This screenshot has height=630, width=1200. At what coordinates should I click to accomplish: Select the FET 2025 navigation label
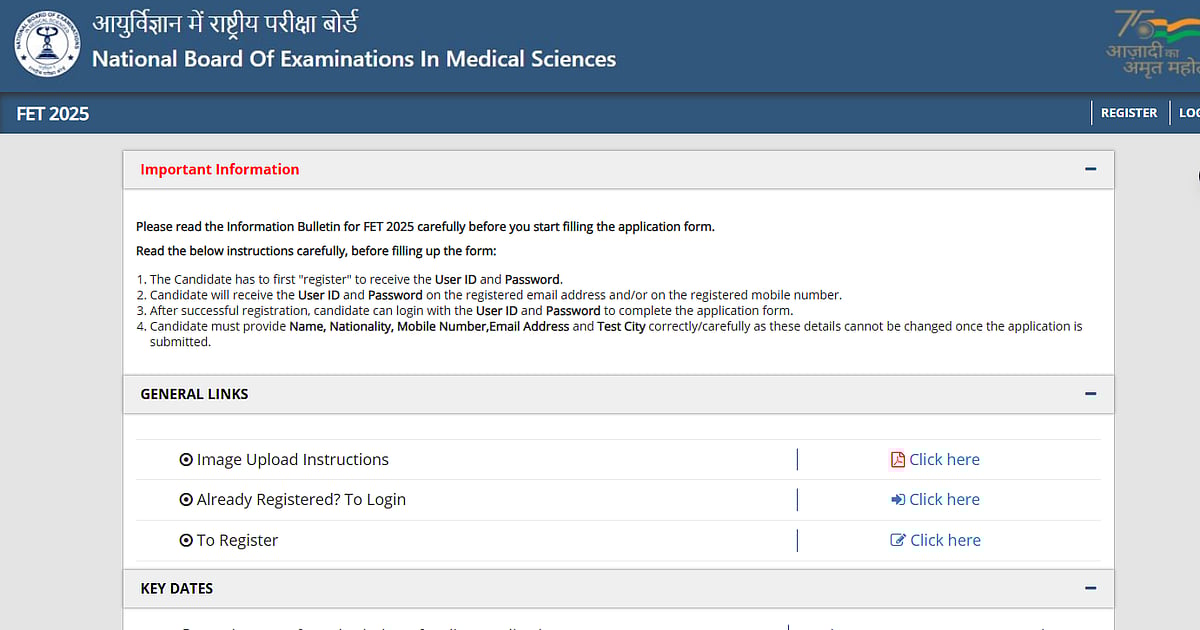[52, 113]
